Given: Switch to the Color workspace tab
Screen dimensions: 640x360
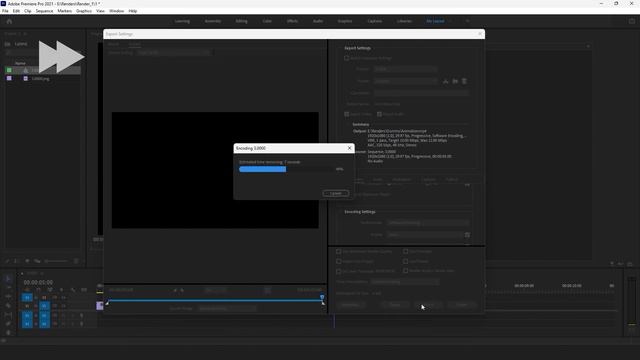Looking at the screenshot, I should coord(267,21).
